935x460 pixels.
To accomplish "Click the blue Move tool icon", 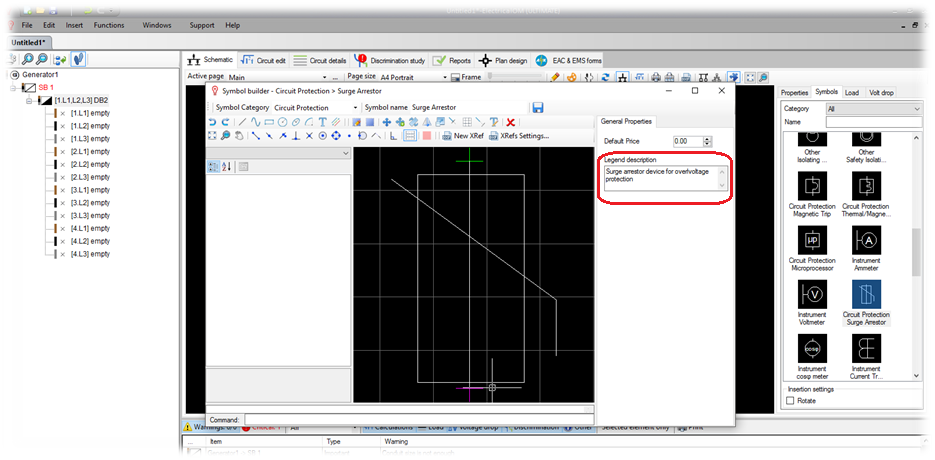I will 386,122.
